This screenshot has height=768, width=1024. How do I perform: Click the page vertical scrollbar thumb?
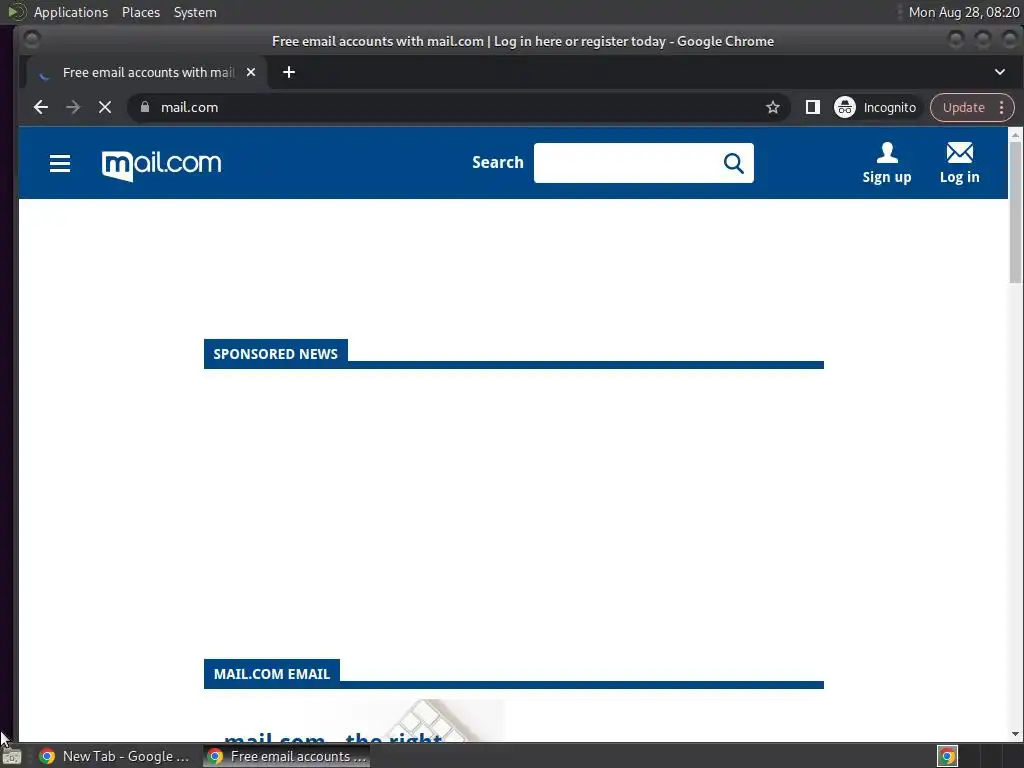[1015, 212]
